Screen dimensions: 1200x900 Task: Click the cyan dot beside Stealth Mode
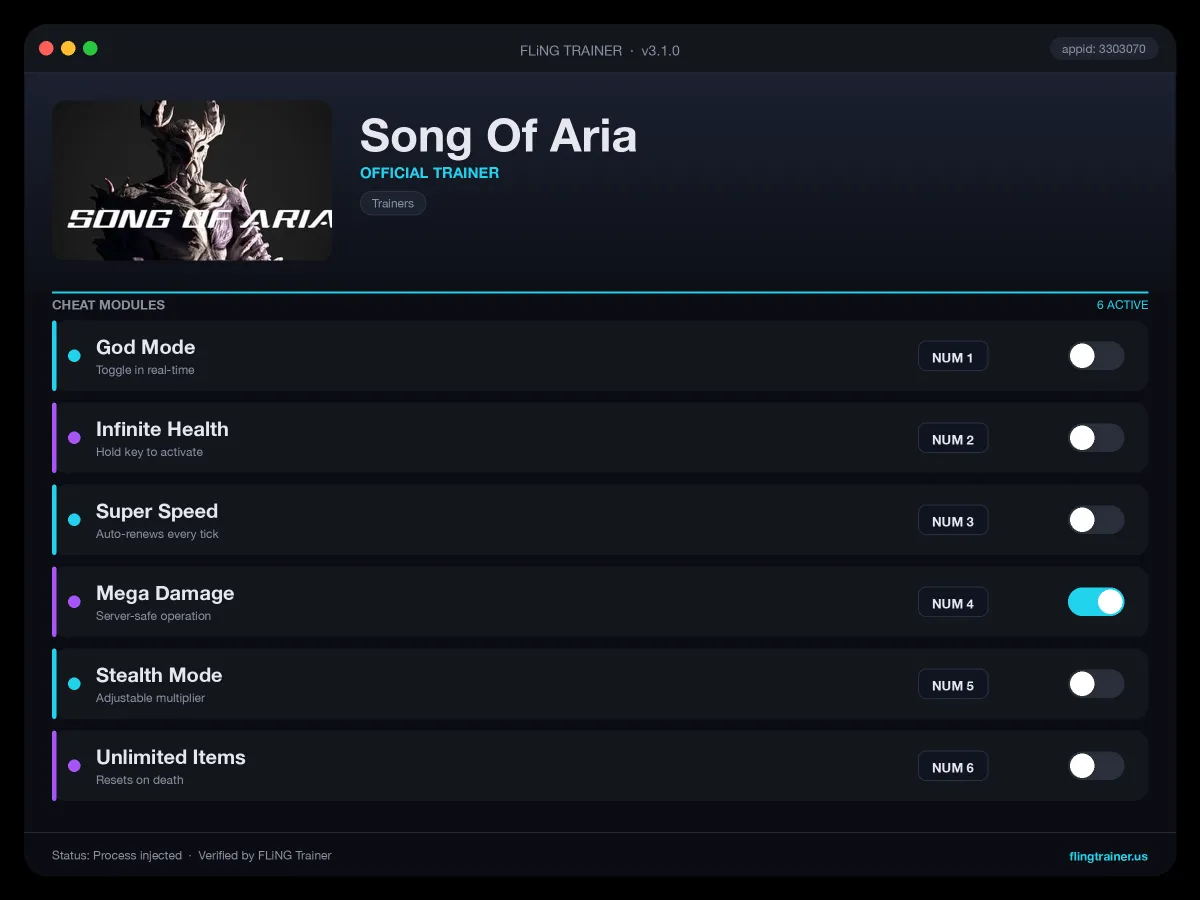(x=74, y=684)
